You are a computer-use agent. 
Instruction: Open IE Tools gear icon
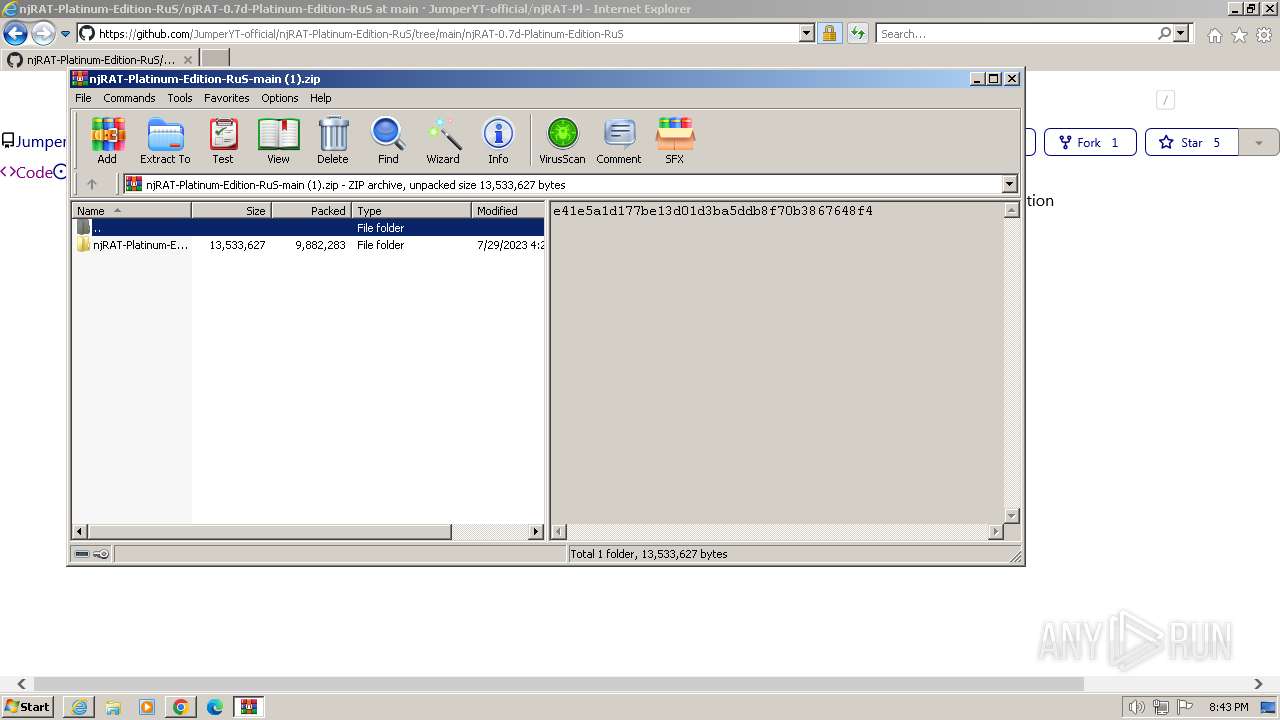coord(1264,35)
